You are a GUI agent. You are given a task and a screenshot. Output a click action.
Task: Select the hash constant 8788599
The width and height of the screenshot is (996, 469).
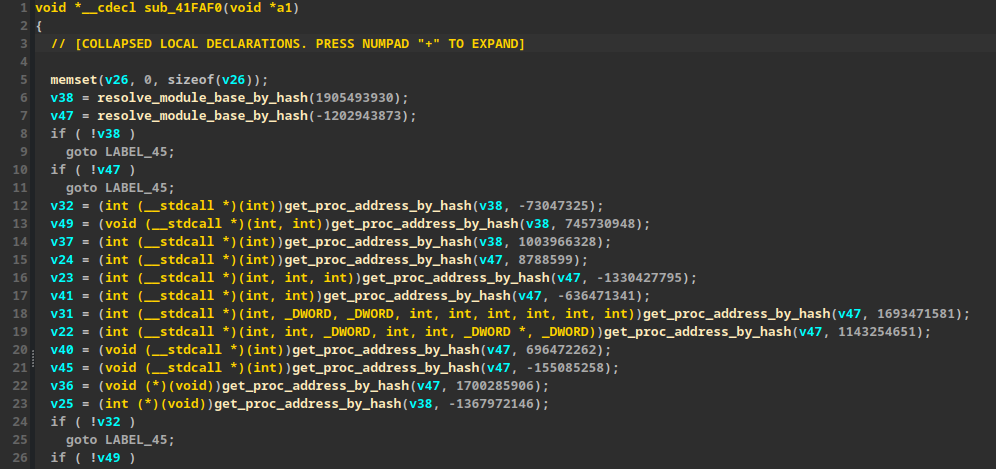click(x=545, y=260)
